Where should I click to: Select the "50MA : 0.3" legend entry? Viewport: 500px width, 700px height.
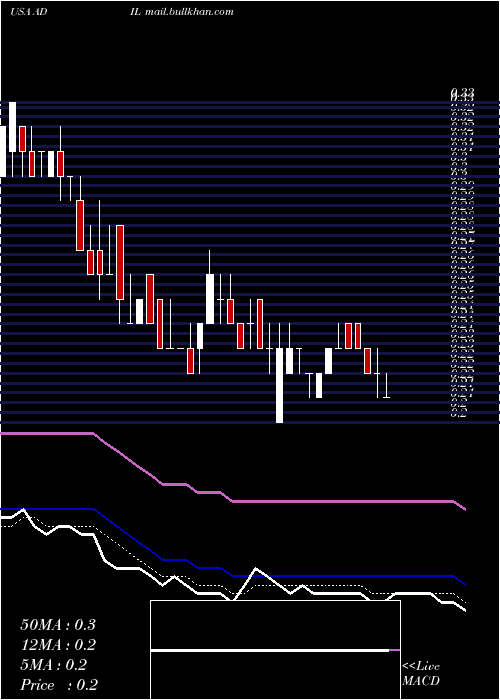click(58, 625)
